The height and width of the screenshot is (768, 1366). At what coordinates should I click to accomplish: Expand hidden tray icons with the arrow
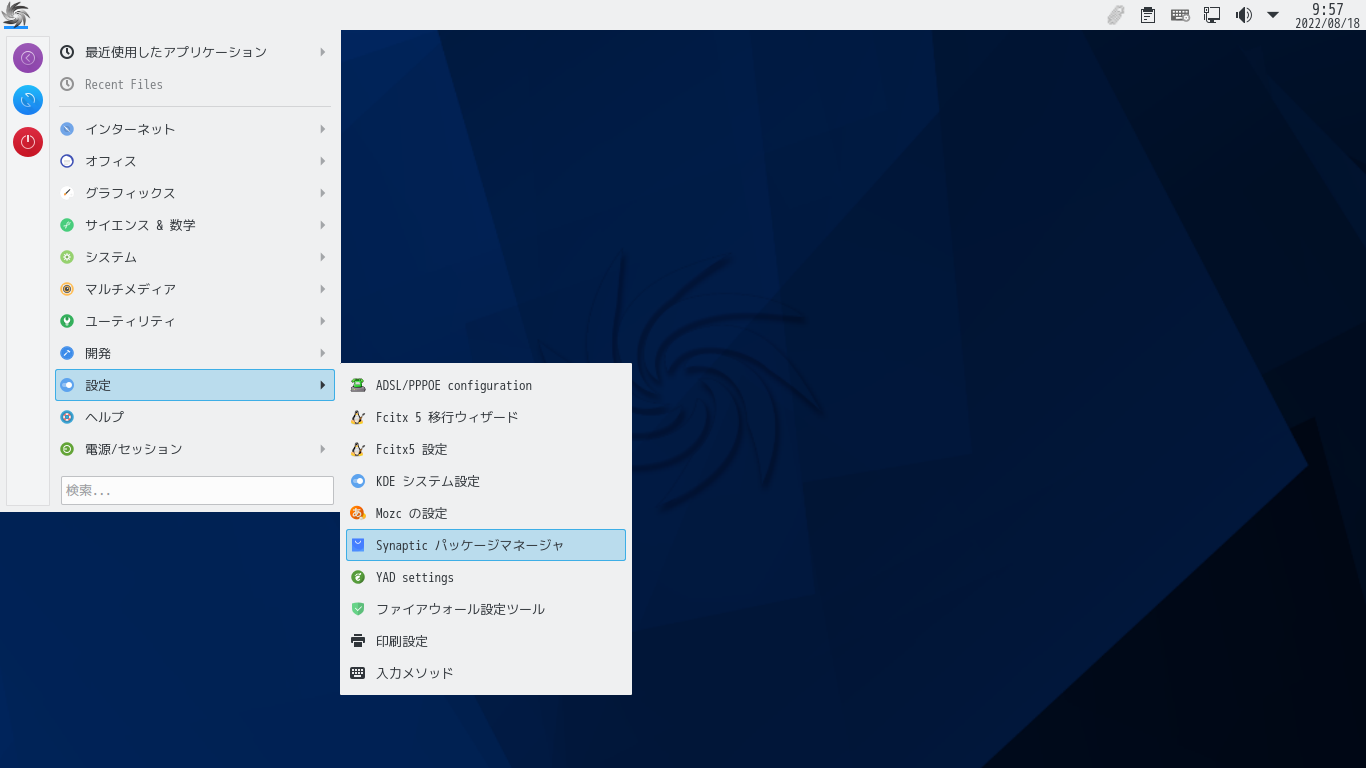(1273, 15)
